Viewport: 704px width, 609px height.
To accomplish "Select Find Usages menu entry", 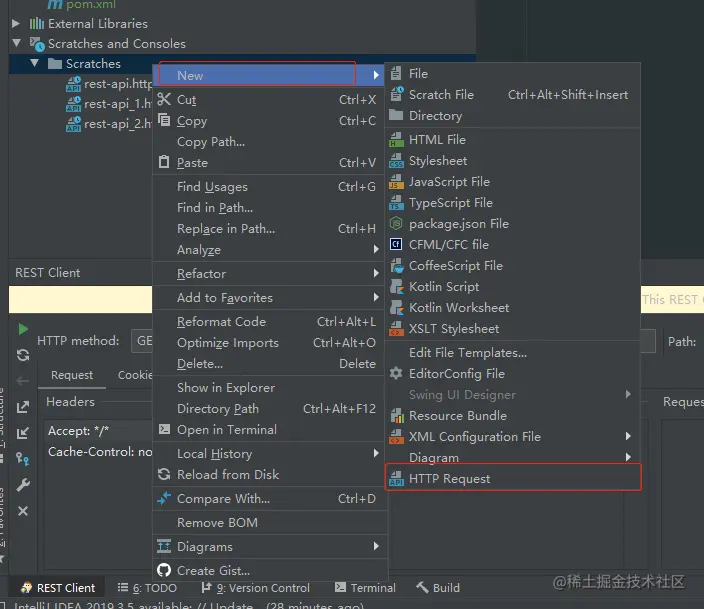I will click(270, 186).
